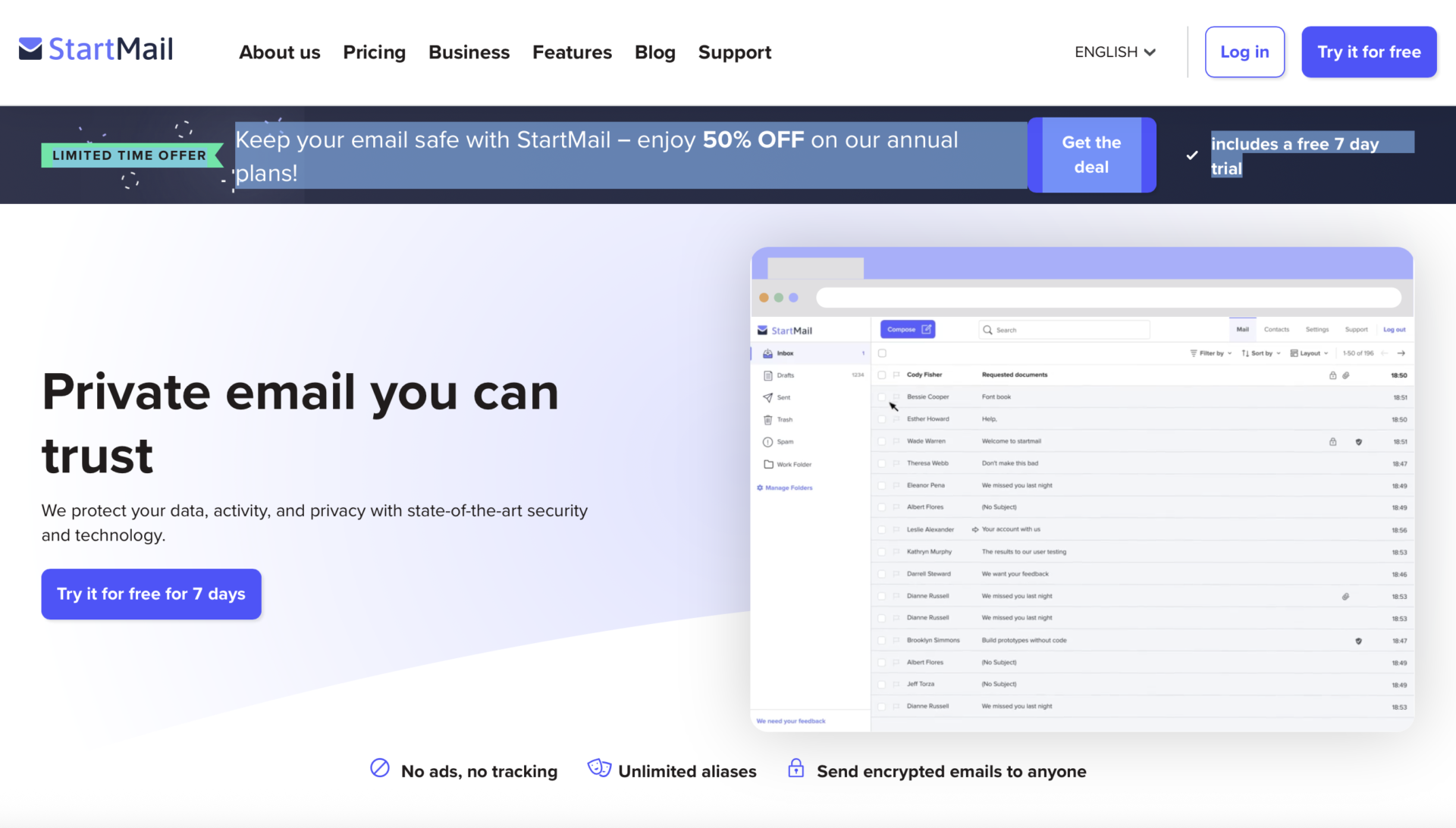The image size is (1456, 828).
Task: Click the shield icon on Welcome to startmail email
Action: point(1358,441)
